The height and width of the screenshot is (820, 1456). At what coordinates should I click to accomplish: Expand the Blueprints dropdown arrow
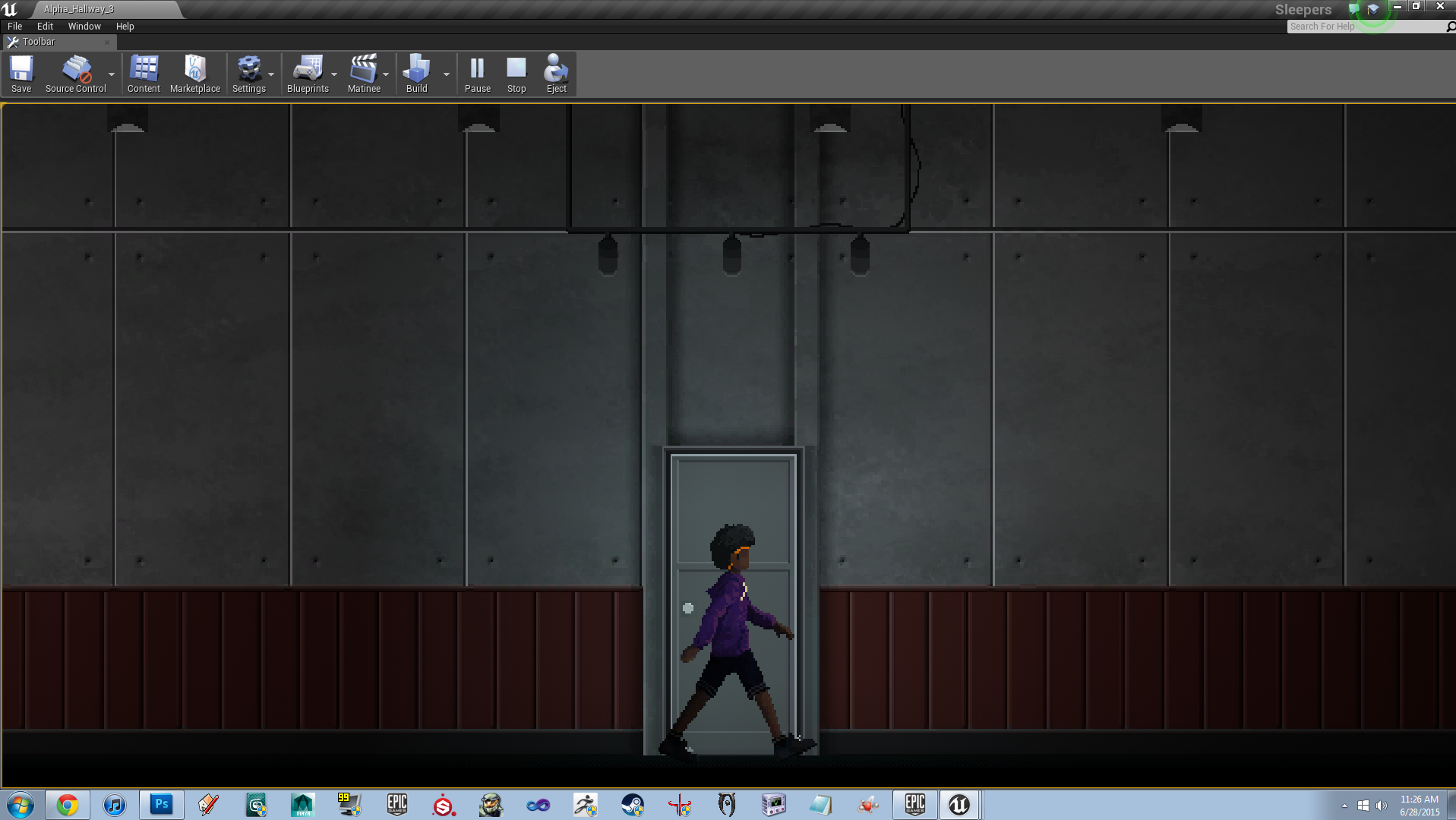click(334, 74)
